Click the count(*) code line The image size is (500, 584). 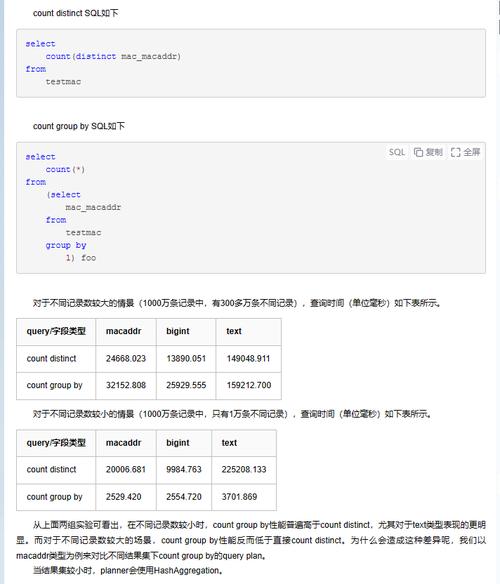click(65, 169)
